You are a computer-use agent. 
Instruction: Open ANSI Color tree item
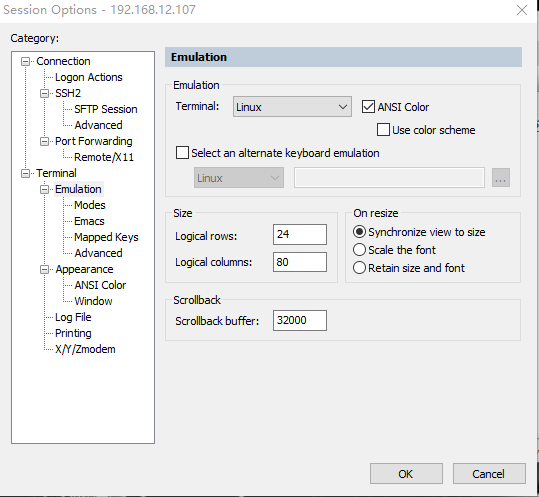pos(100,285)
